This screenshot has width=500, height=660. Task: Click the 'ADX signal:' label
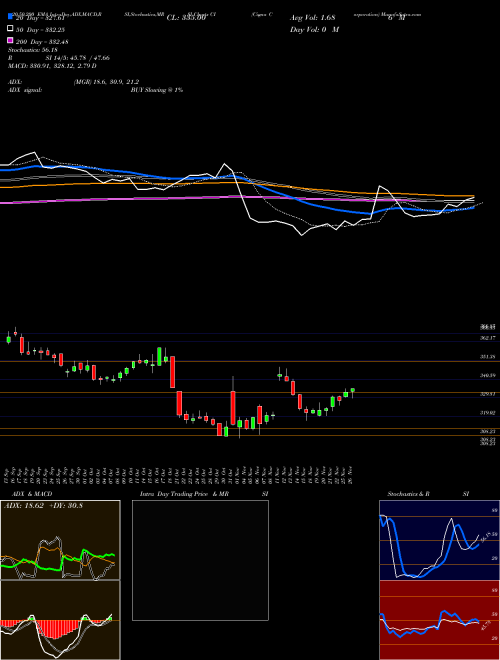click(25, 90)
